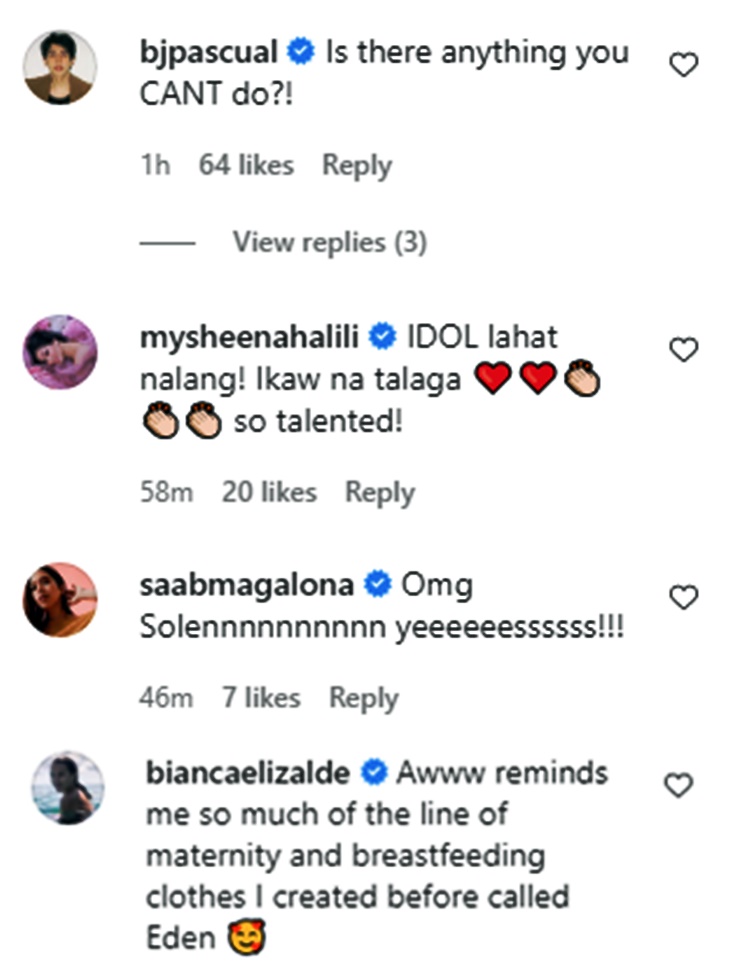
Task: Show the 7 likes on saabmagalona's comment
Action: pyautogui.click(x=261, y=697)
